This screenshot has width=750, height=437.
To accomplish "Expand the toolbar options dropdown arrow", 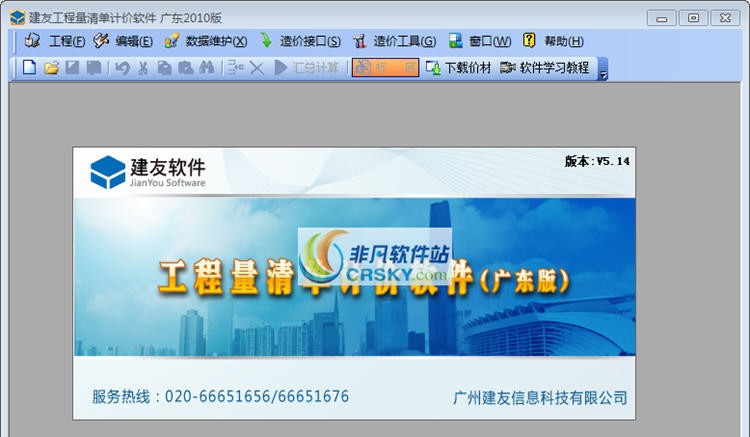I will 603,69.
